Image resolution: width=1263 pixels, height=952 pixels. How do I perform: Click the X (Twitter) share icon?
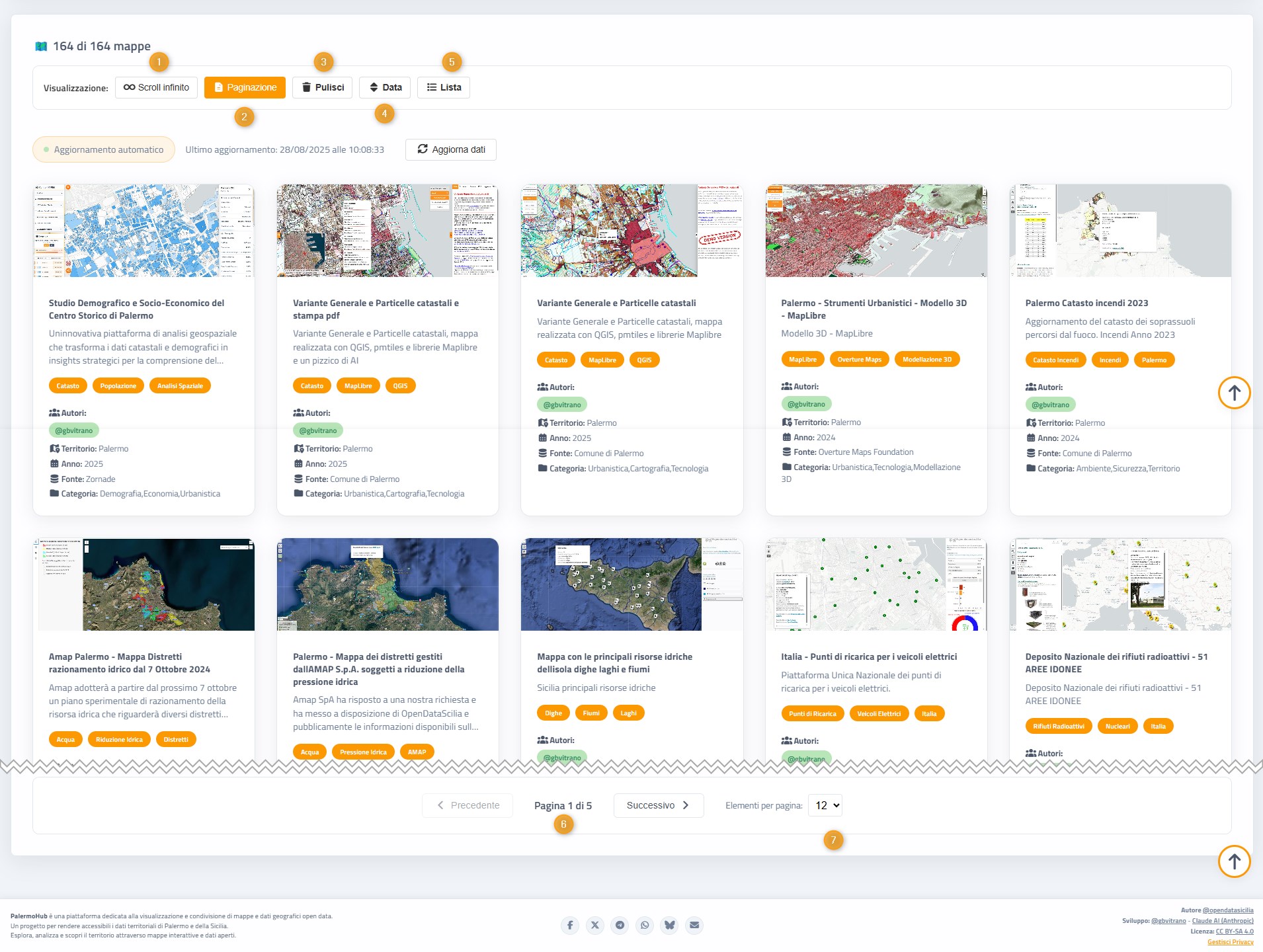point(595,925)
